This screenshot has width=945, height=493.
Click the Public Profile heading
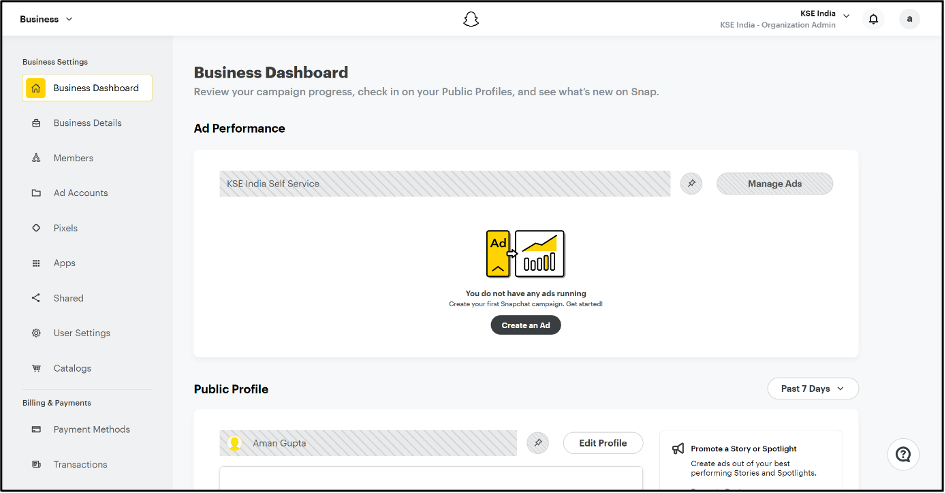[231, 389]
